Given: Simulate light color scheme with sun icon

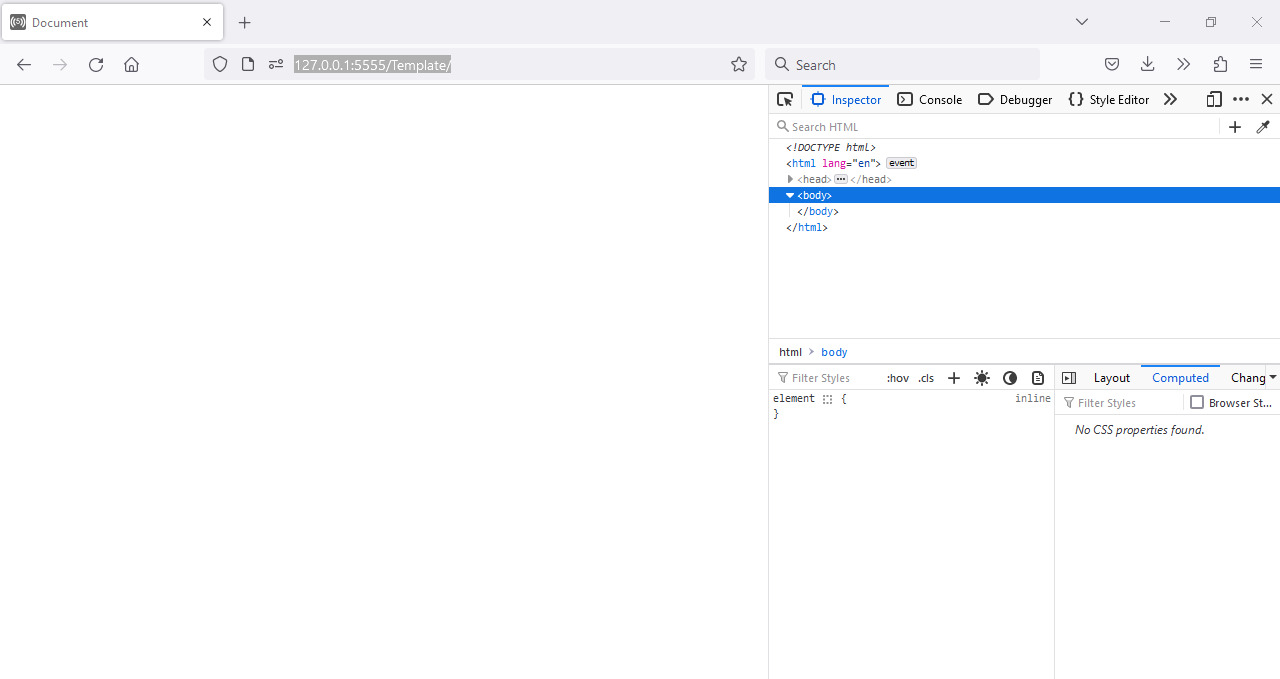Looking at the screenshot, I should pyautogui.click(x=981, y=378).
